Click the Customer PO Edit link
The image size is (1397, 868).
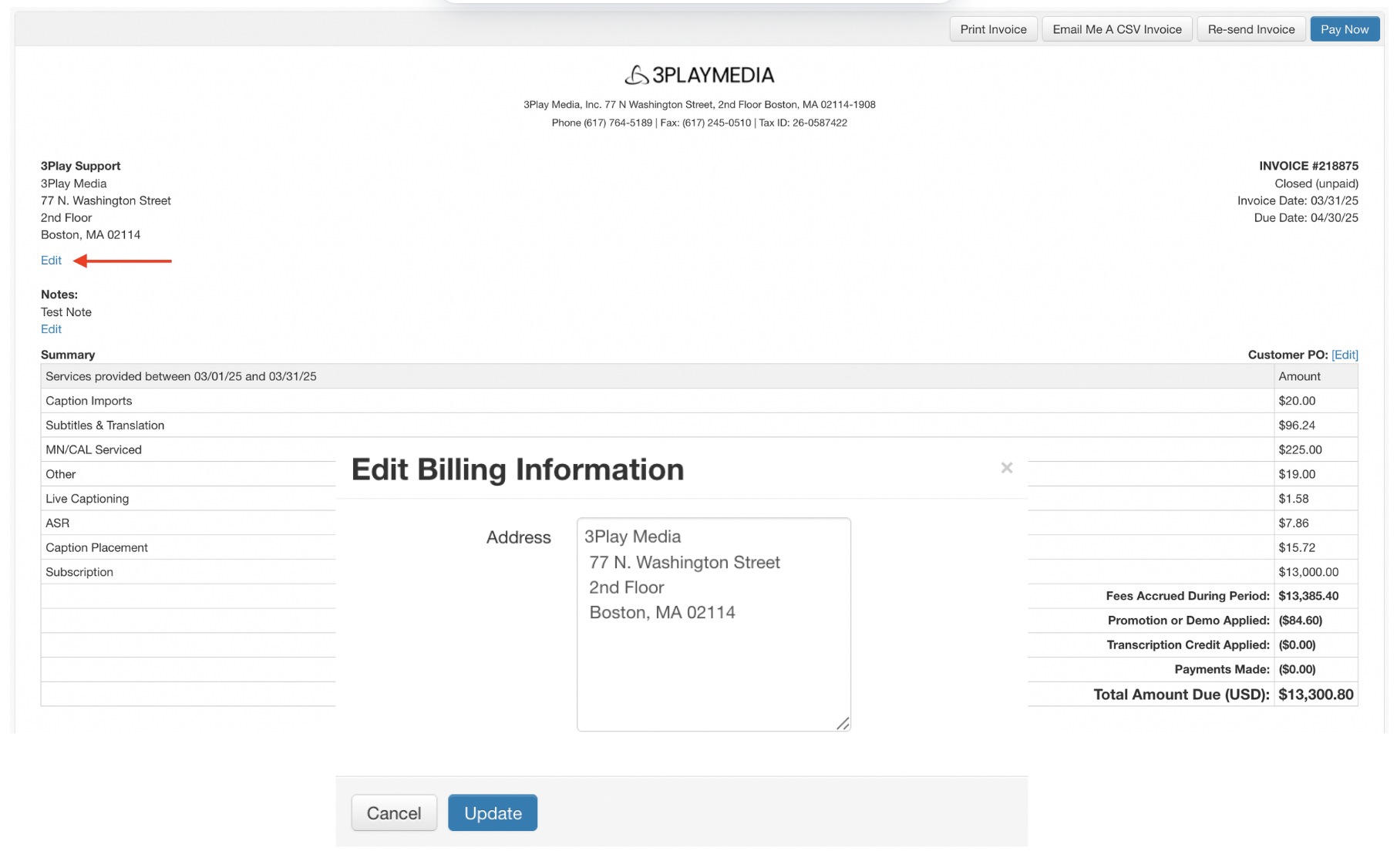[x=1345, y=355]
